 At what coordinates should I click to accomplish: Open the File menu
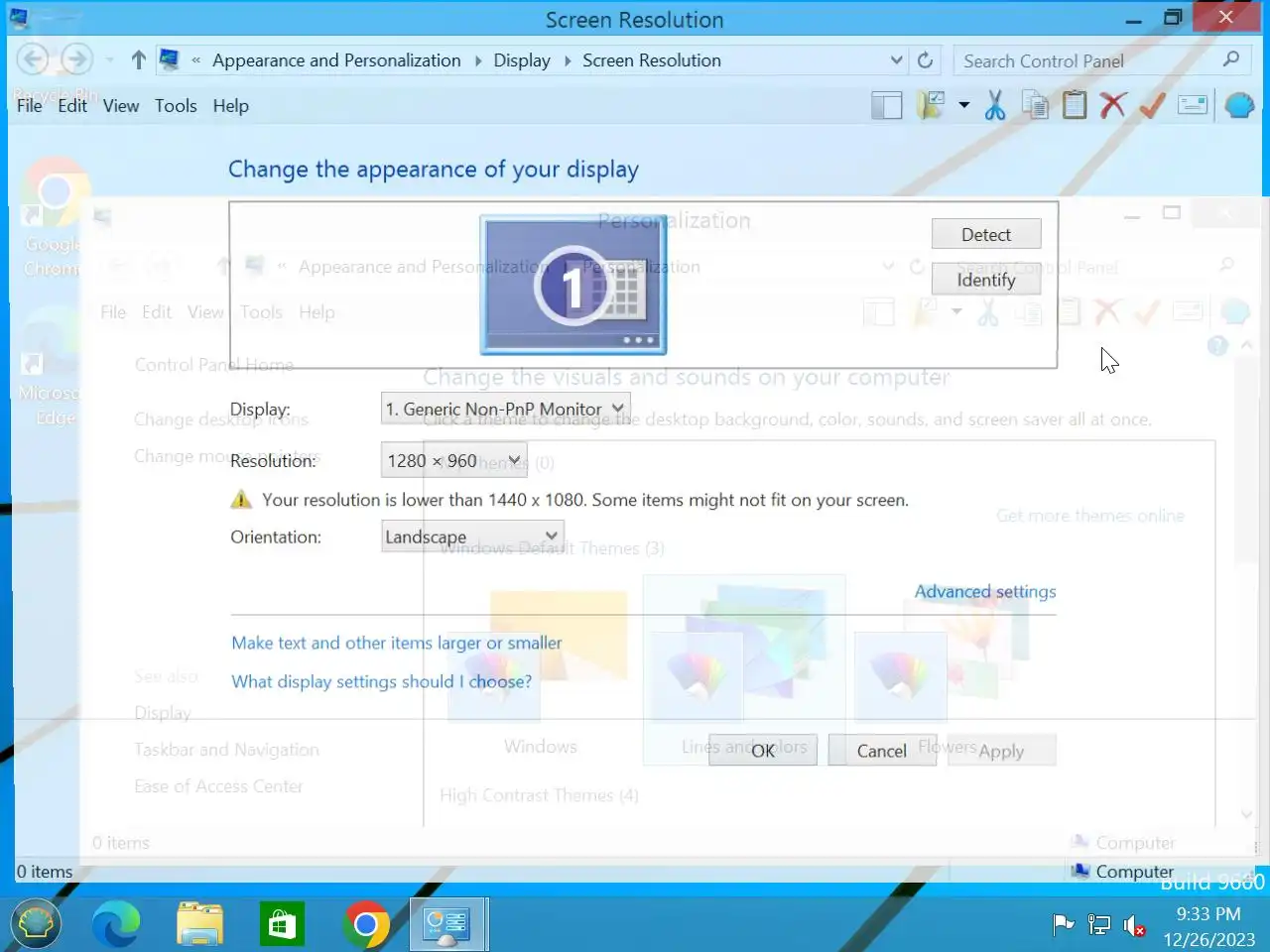(30, 105)
